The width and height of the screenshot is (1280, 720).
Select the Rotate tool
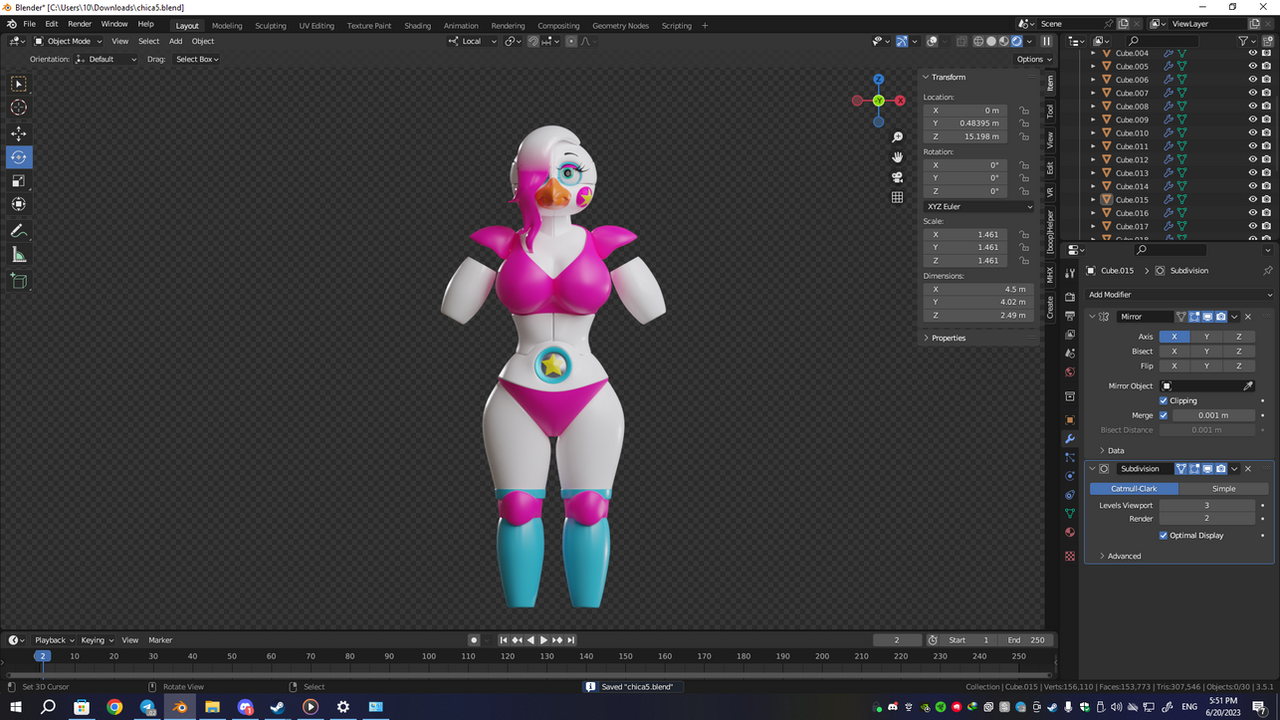(19, 157)
